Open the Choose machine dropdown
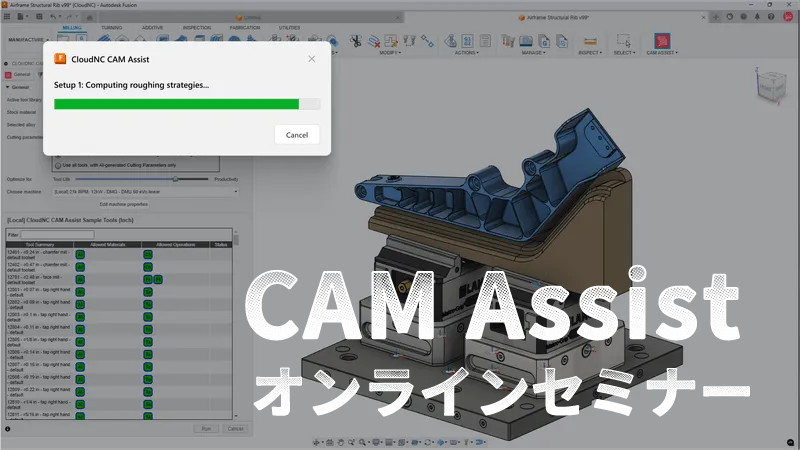The height and width of the screenshot is (450, 800). [x=146, y=192]
